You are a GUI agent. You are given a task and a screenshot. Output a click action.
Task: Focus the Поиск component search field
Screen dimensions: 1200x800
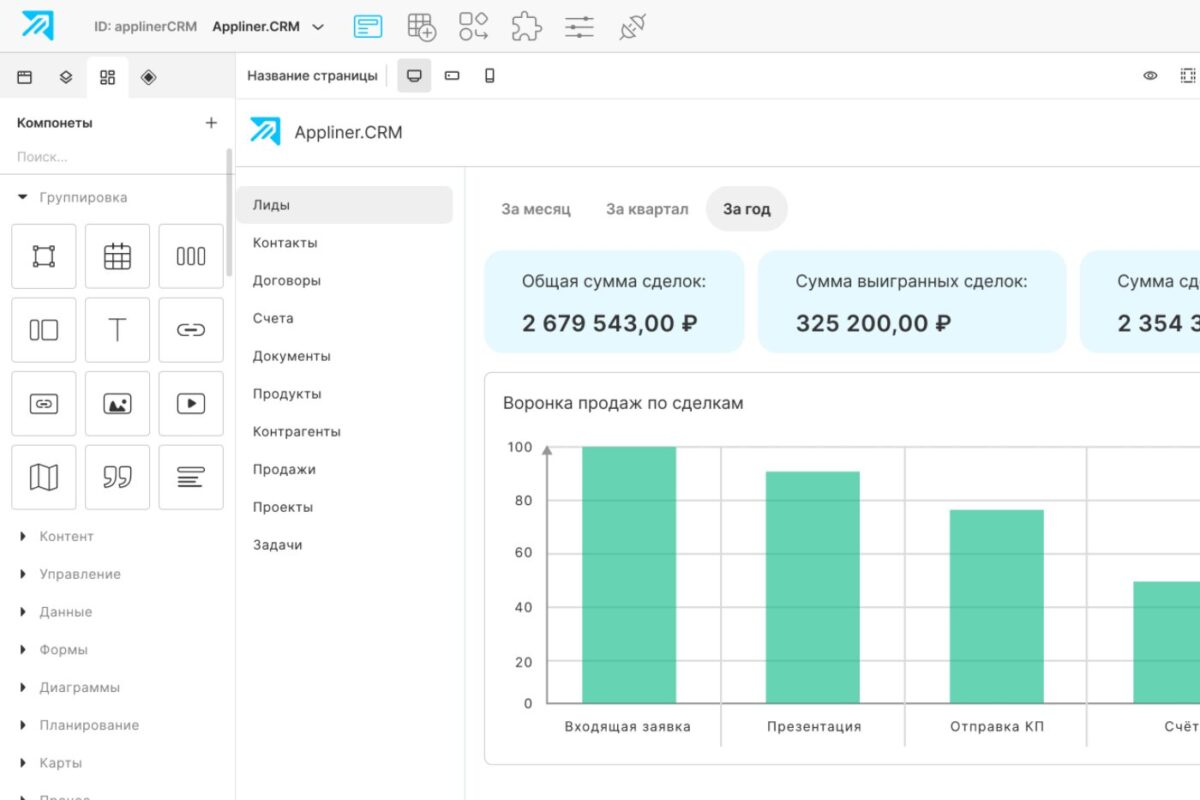click(115, 157)
